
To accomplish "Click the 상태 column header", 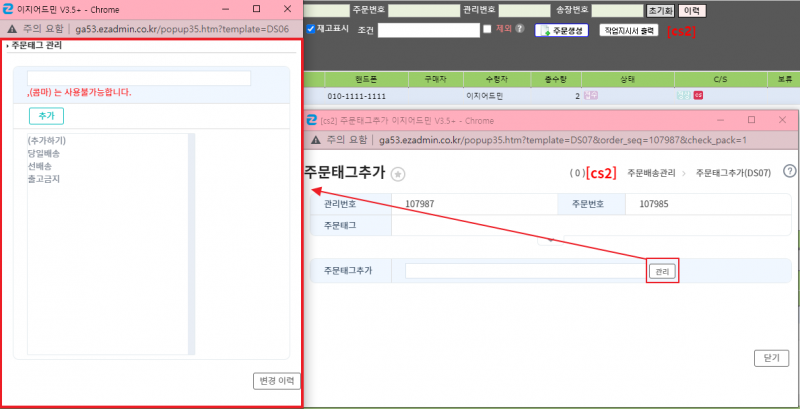I will (628, 80).
